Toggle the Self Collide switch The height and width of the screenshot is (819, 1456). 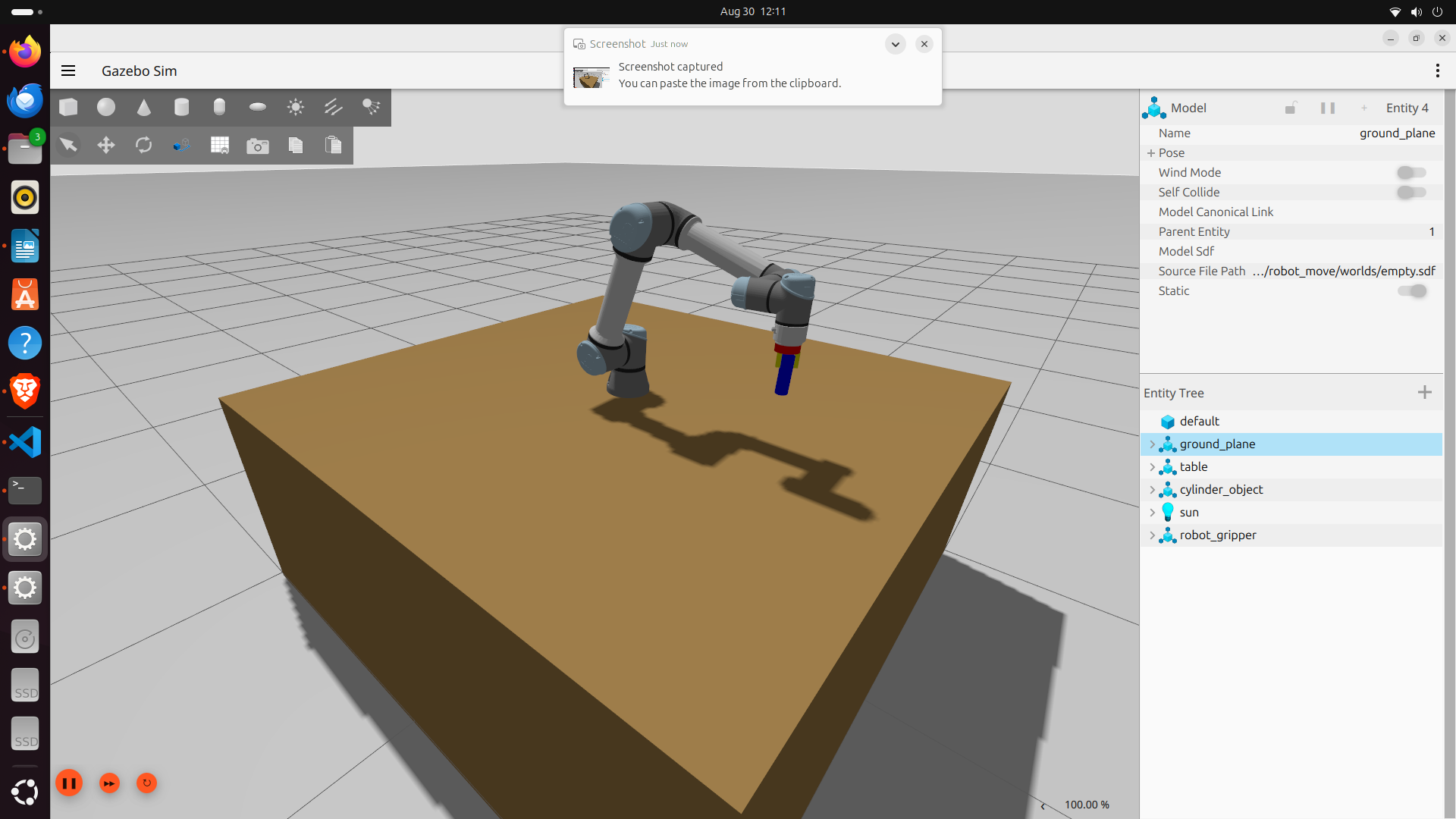pyautogui.click(x=1411, y=193)
